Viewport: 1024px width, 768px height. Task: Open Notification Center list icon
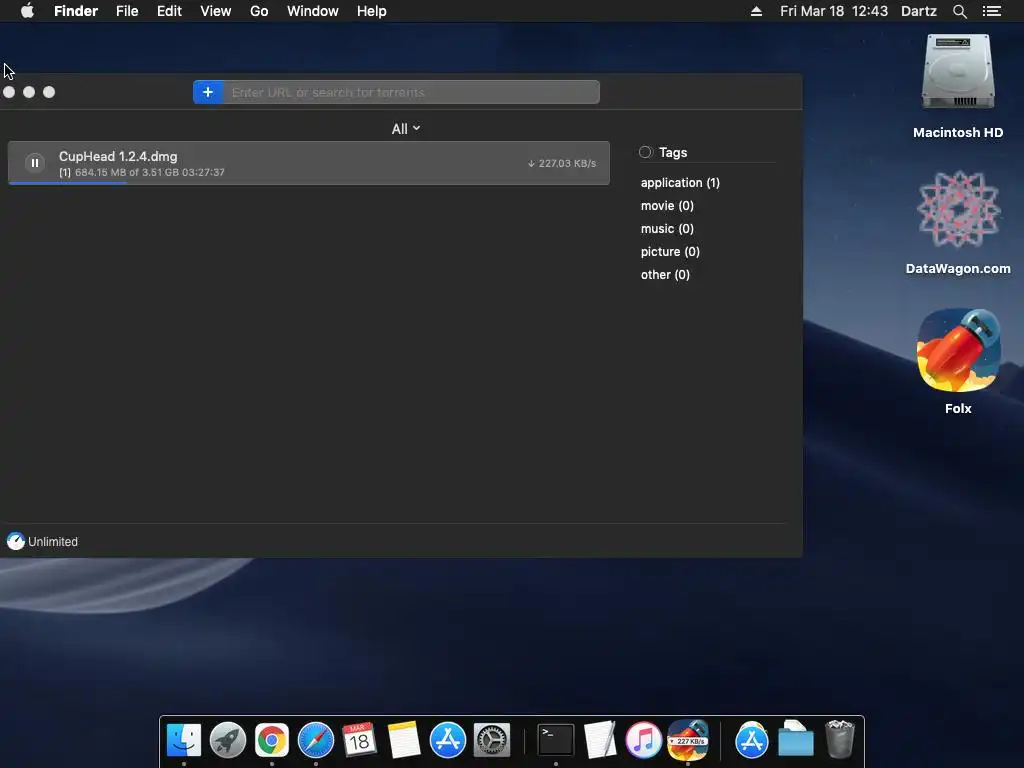(x=992, y=11)
